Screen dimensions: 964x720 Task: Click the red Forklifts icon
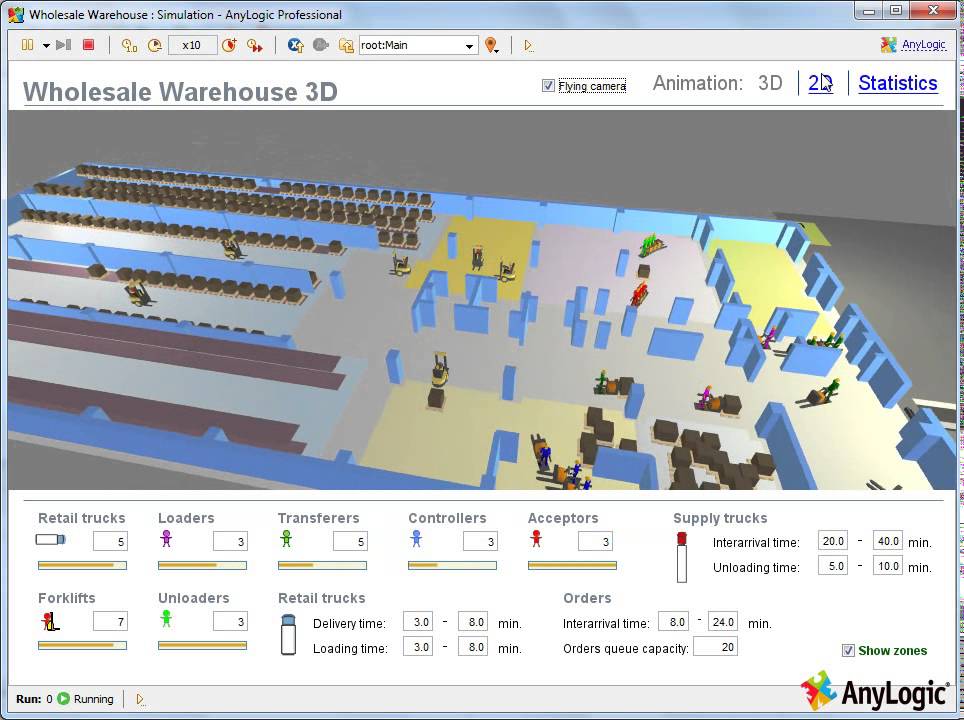[x=50, y=622]
